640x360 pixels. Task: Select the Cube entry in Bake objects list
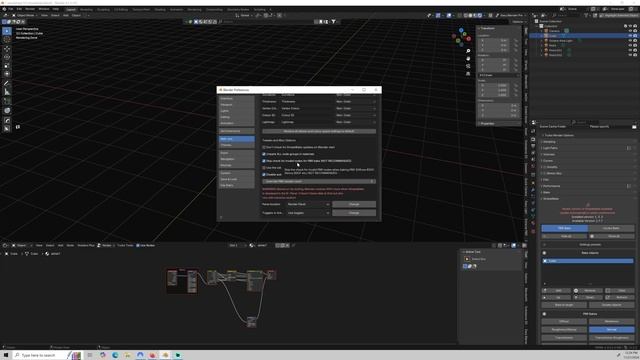[x=588, y=261]
